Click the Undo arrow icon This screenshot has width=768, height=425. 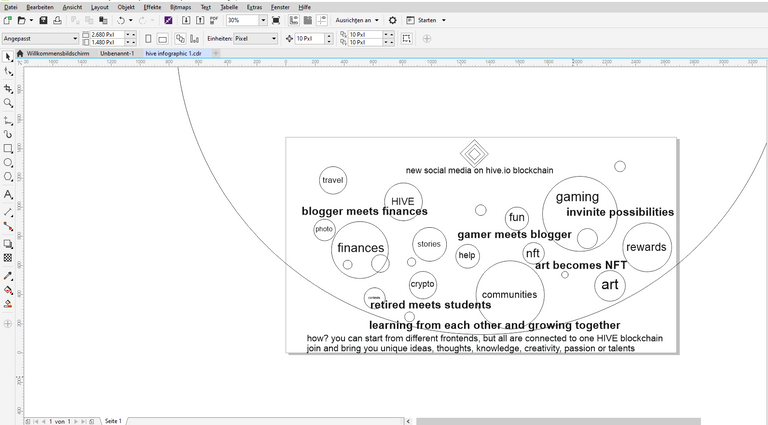tap(120, 20)
